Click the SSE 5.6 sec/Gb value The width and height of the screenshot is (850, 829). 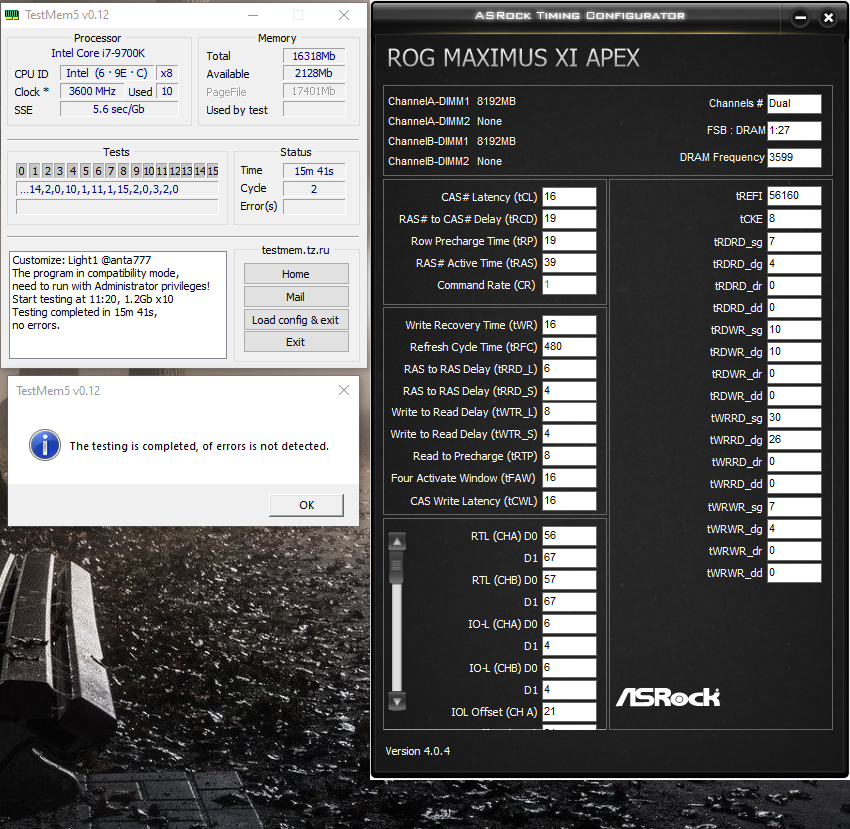pos(119,109)
